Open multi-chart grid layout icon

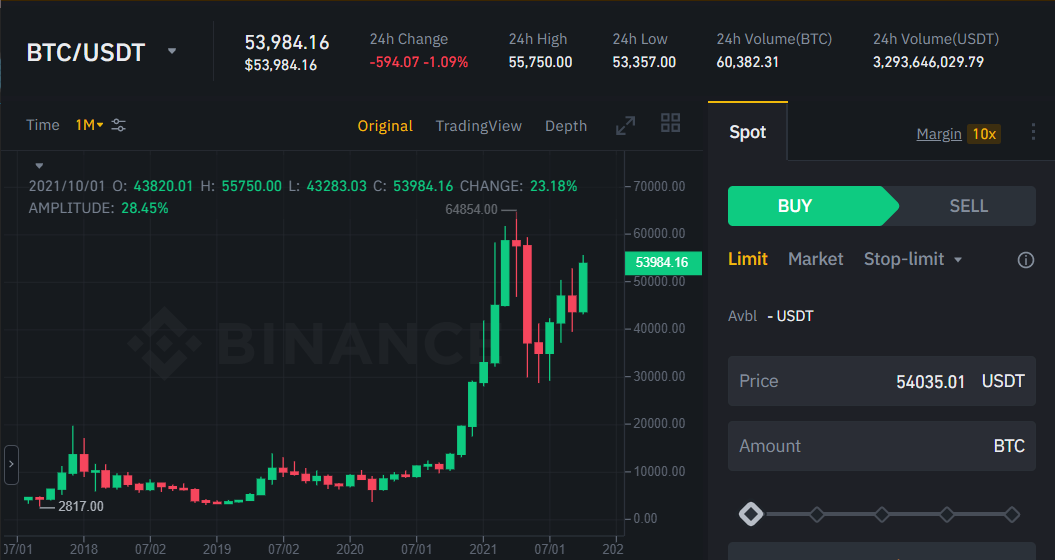coord(670,122)
